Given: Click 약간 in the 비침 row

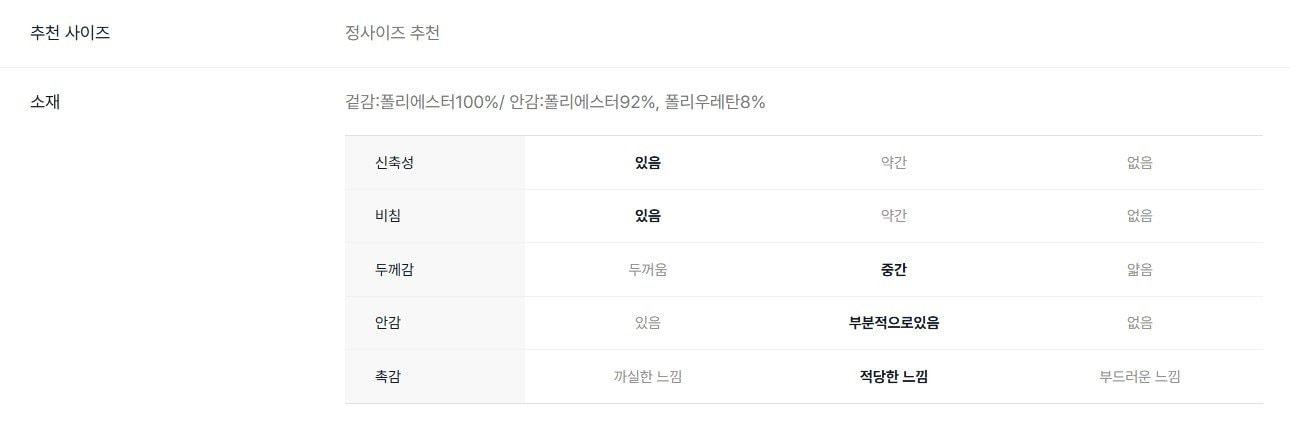Looking at the screenshot, I should pos(893,216).
